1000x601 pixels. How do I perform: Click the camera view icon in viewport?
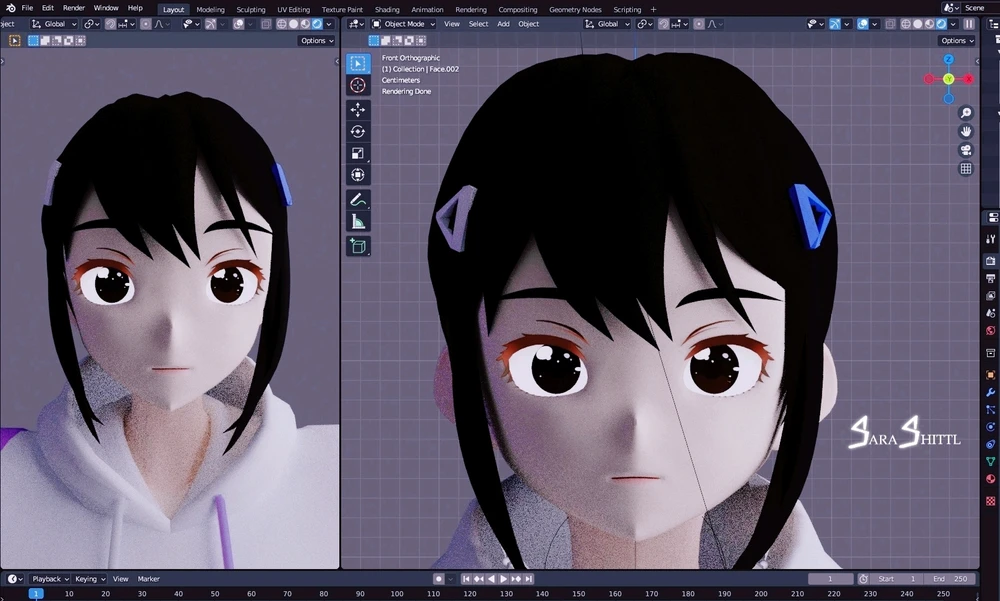click(966, 150)
